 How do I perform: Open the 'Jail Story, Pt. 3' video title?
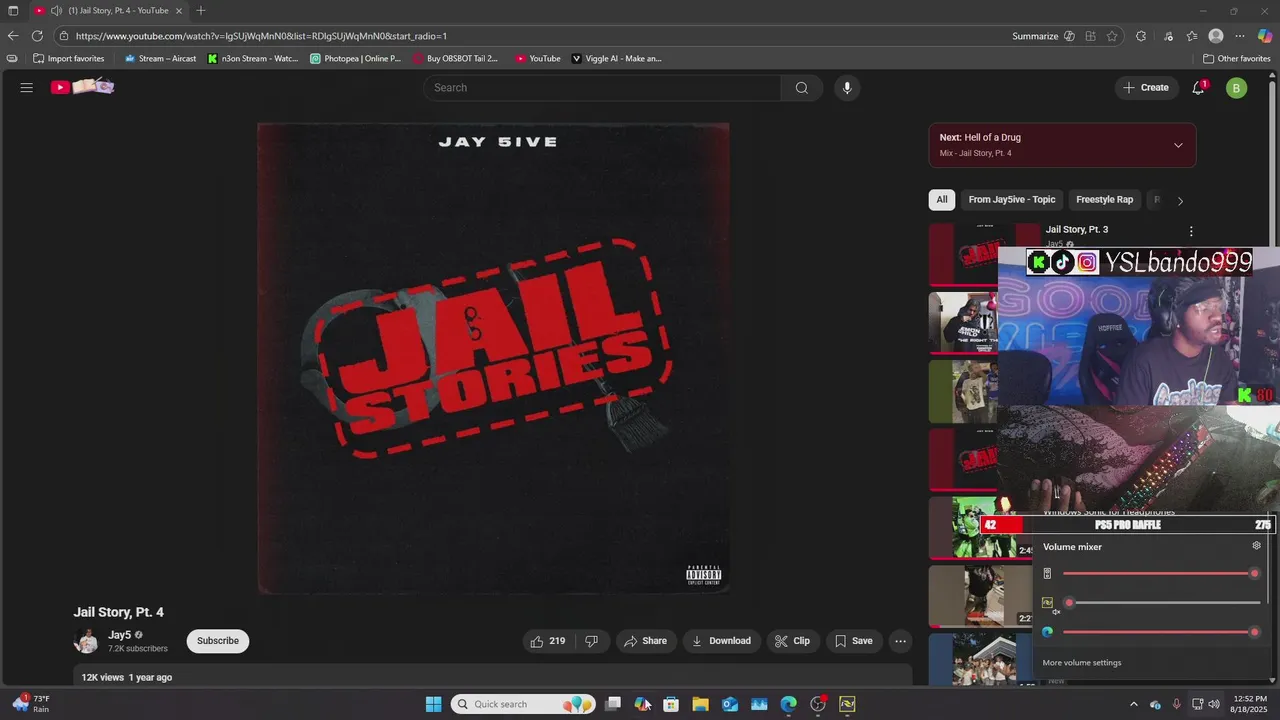click(1077, 230)
